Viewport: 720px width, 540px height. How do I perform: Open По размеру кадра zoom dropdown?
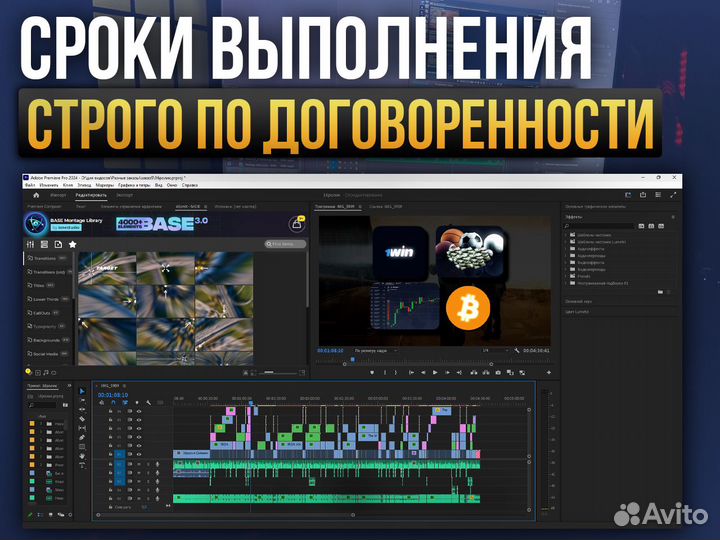click(x=375, y=350)
